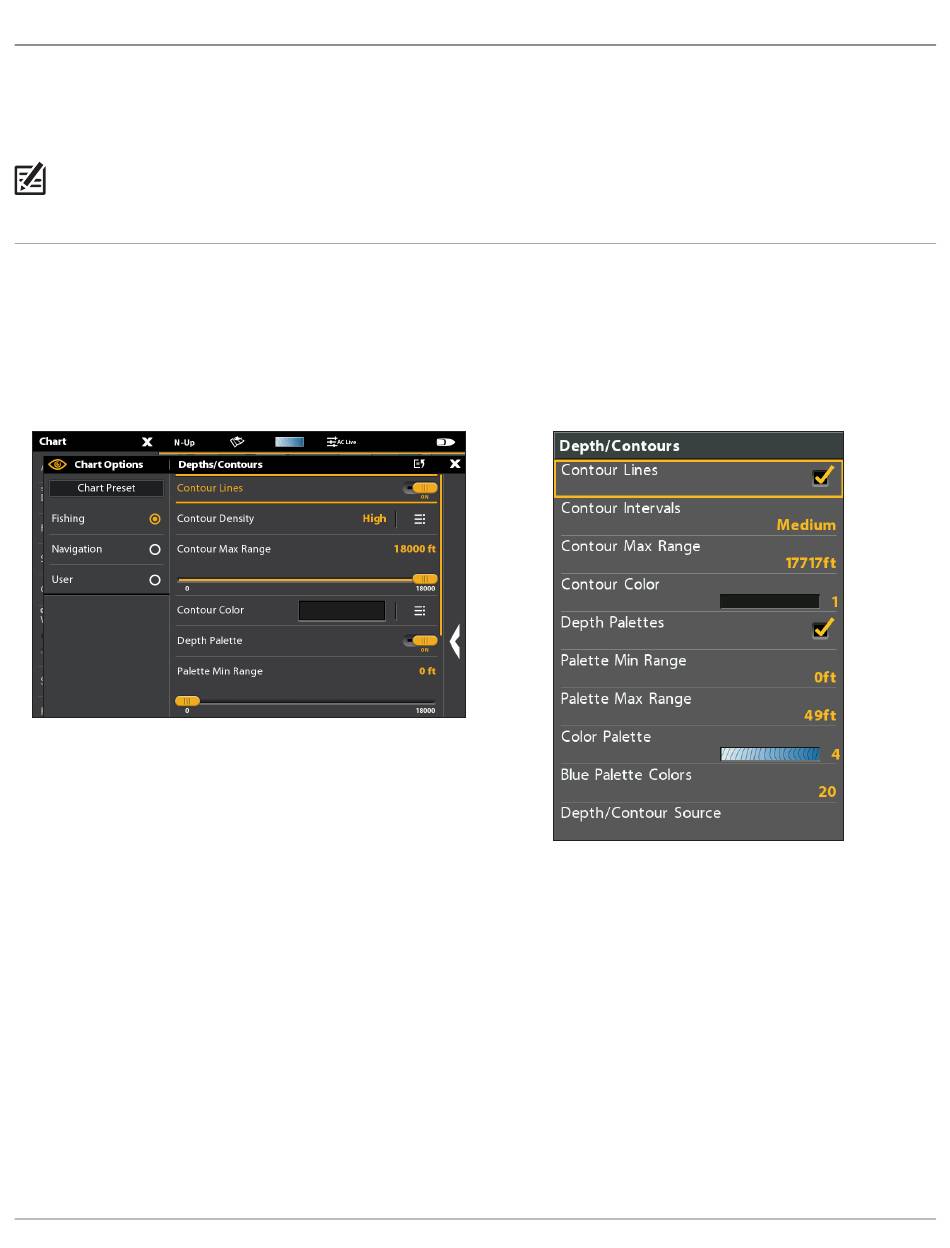The image size is (950, 1248).
Task: Open the AC Live settings icon
Action: tap(341, 441)
